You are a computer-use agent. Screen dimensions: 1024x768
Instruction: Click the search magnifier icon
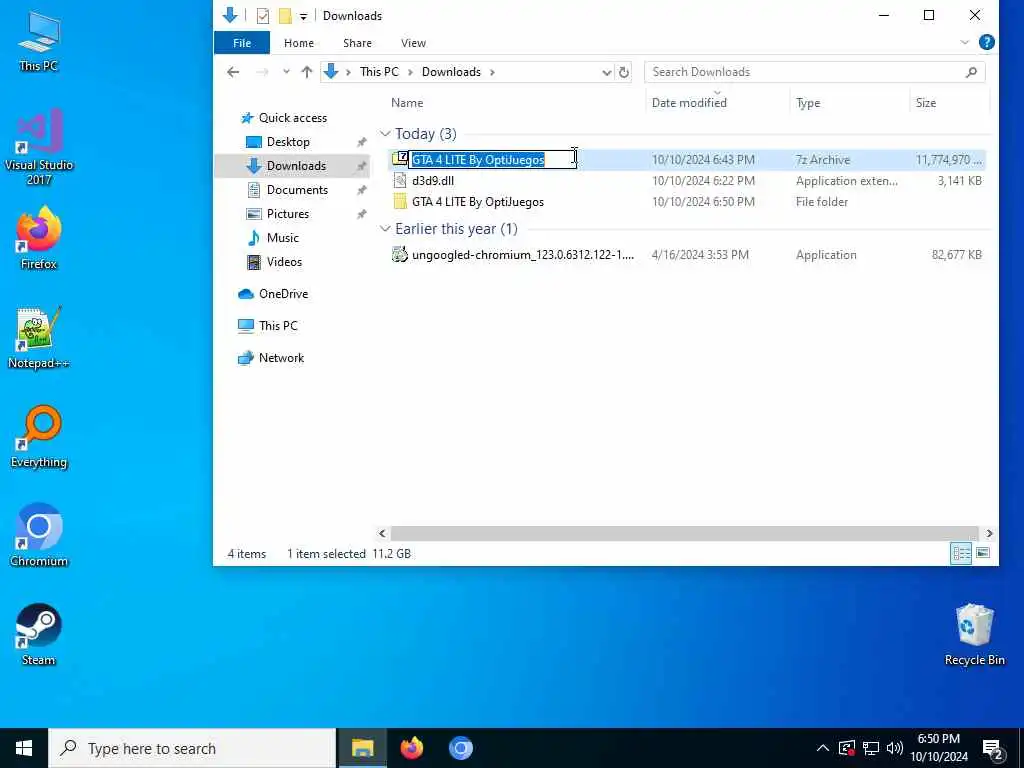(x=971, y=72)
